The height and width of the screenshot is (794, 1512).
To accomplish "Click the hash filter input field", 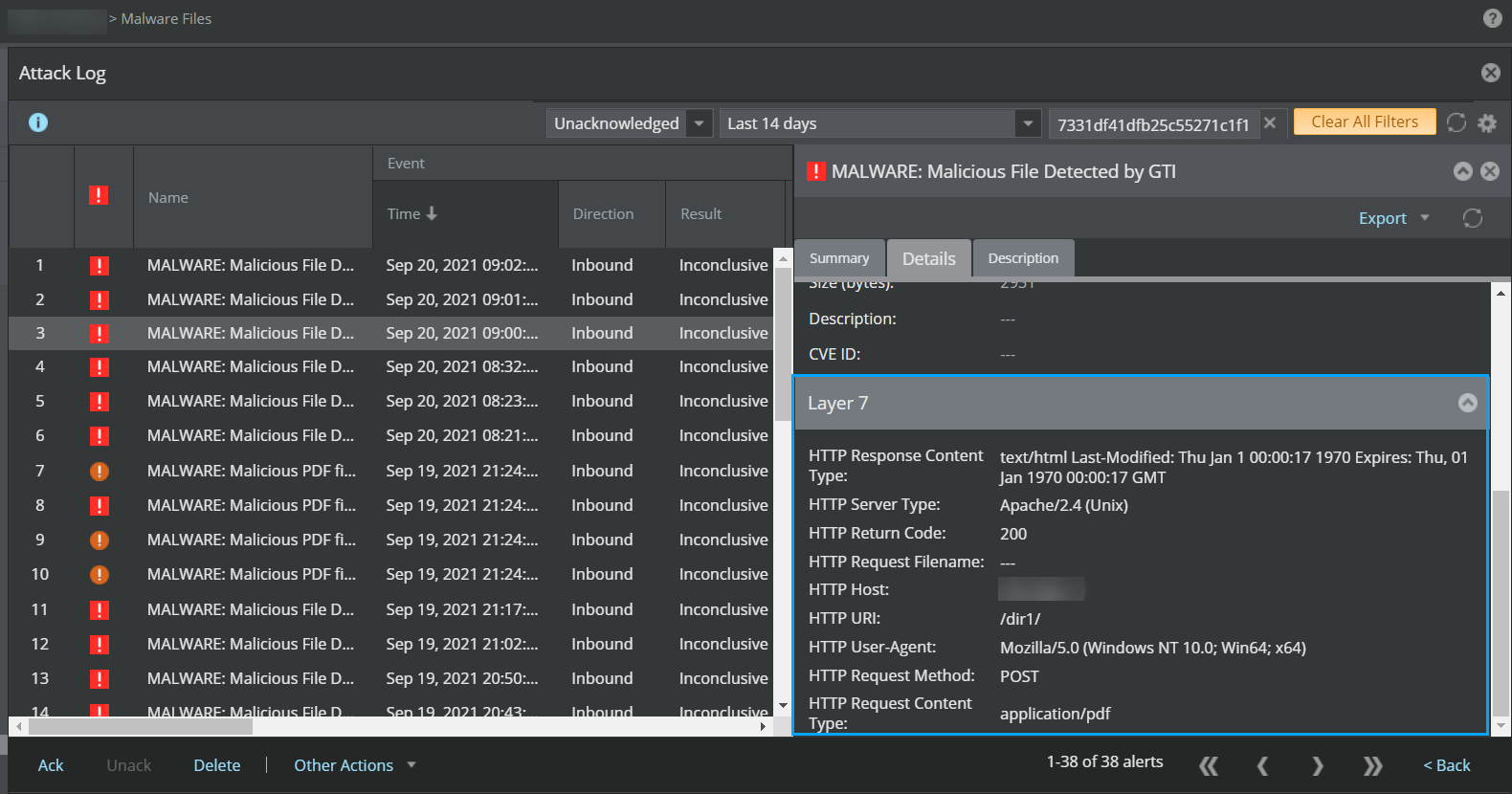I will tap(1154, 123).
